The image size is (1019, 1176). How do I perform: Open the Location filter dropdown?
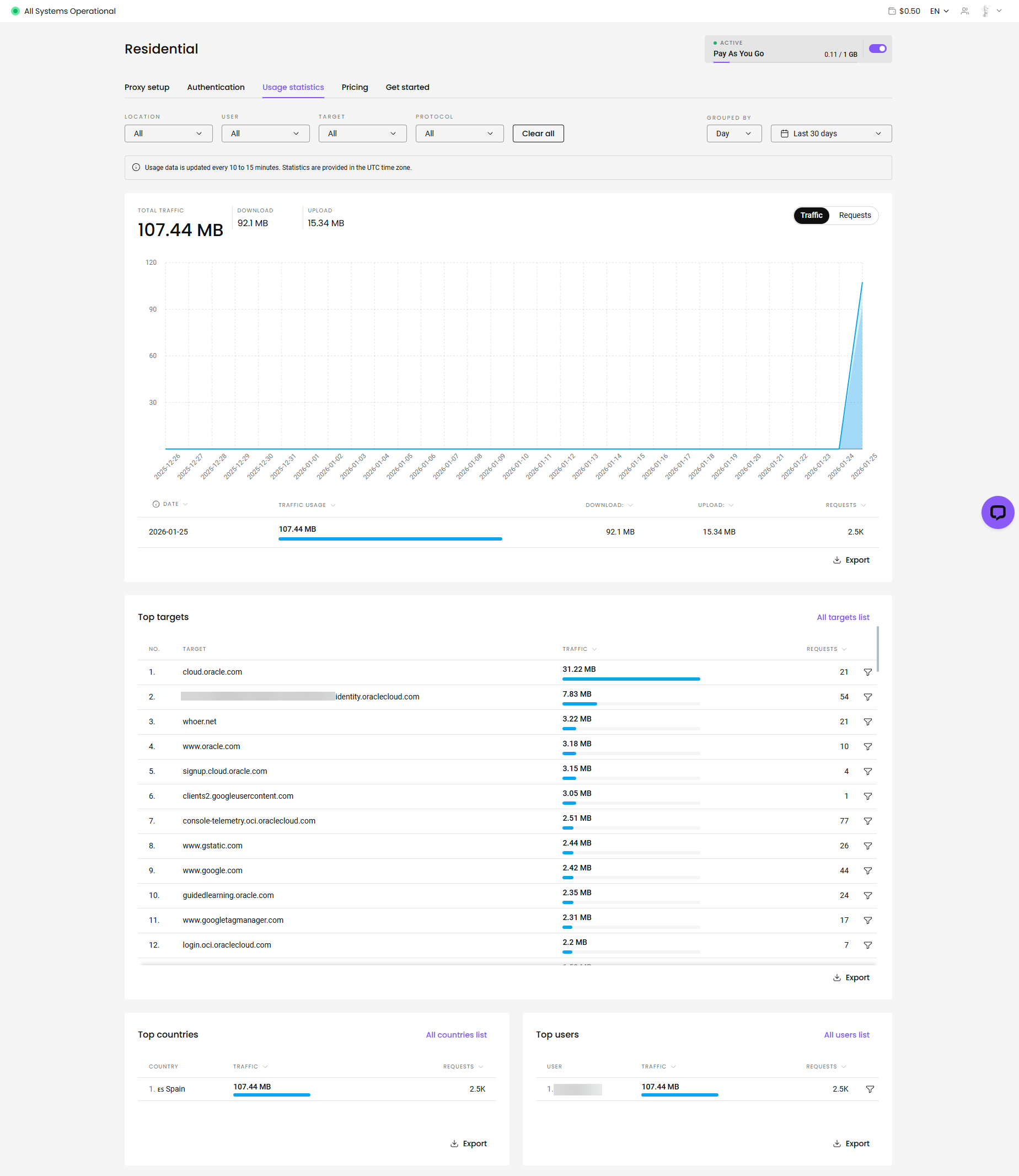(168, 133)
